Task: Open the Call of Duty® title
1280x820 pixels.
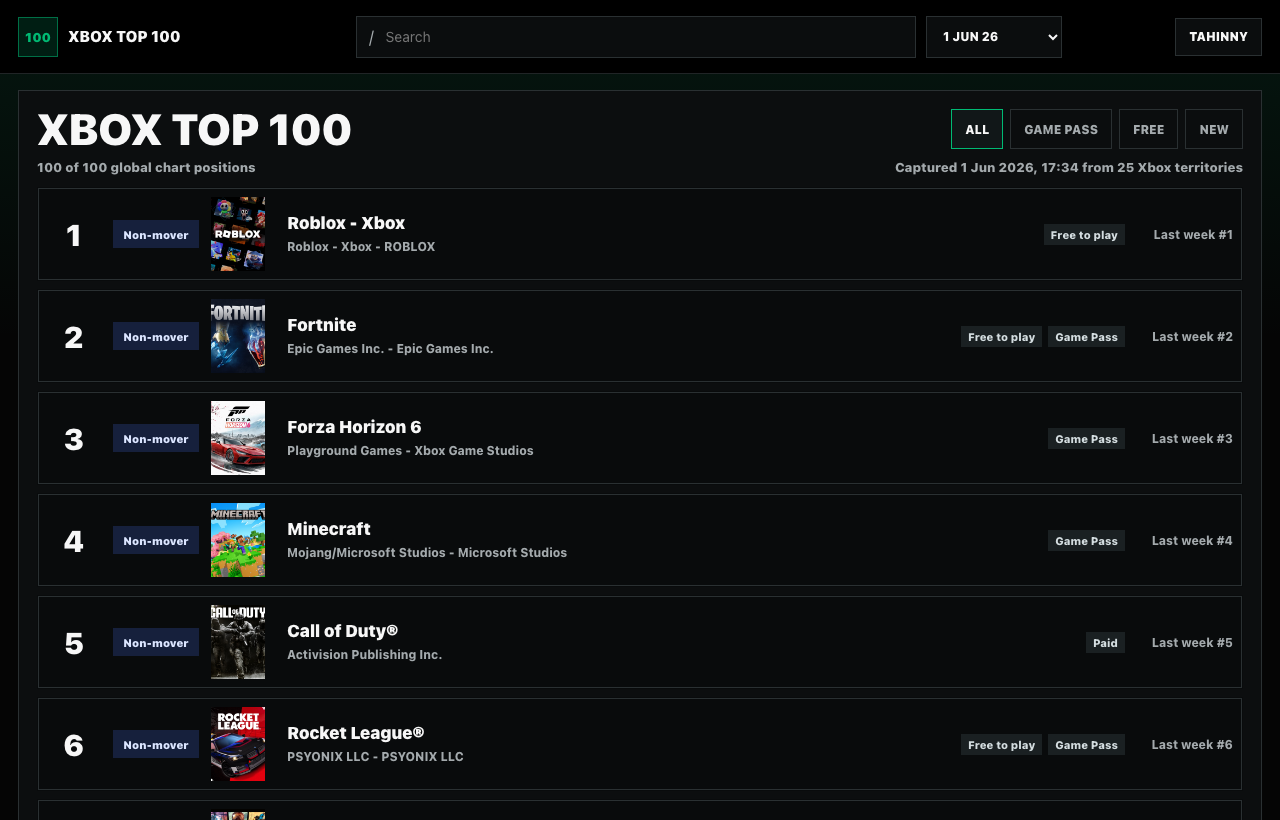Action: coord(343,631)
